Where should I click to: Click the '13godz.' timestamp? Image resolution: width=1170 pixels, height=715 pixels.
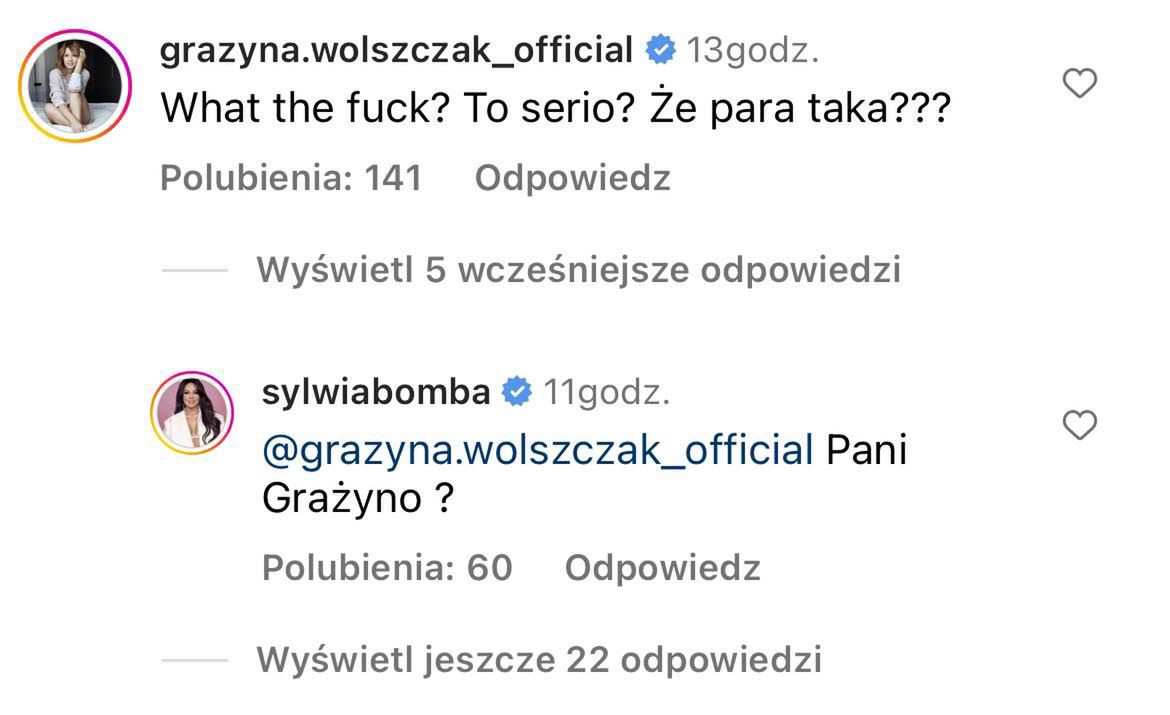pyautogui.click(x=753, y=50)
